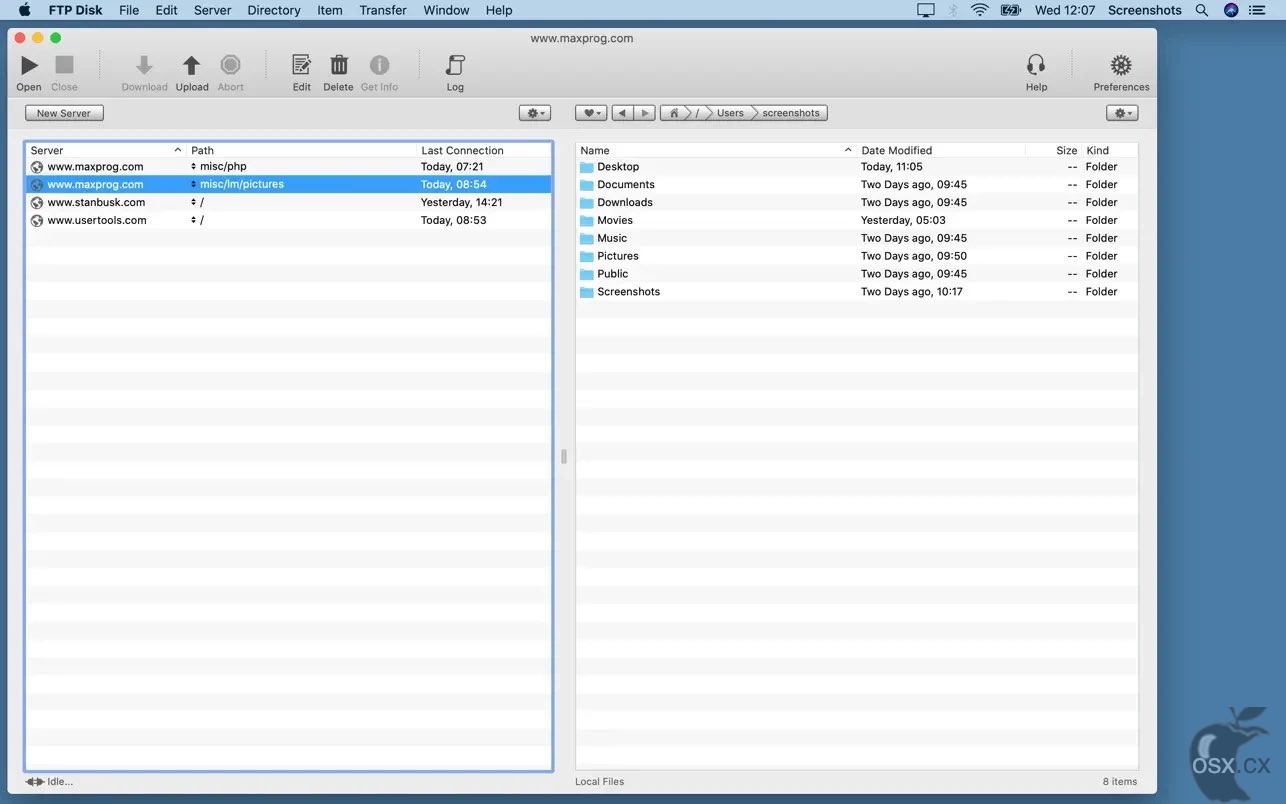The width and height of the screenshot is (1286, 804).
Task: Click the Upload arrow icon
Action: pos(191,66)
